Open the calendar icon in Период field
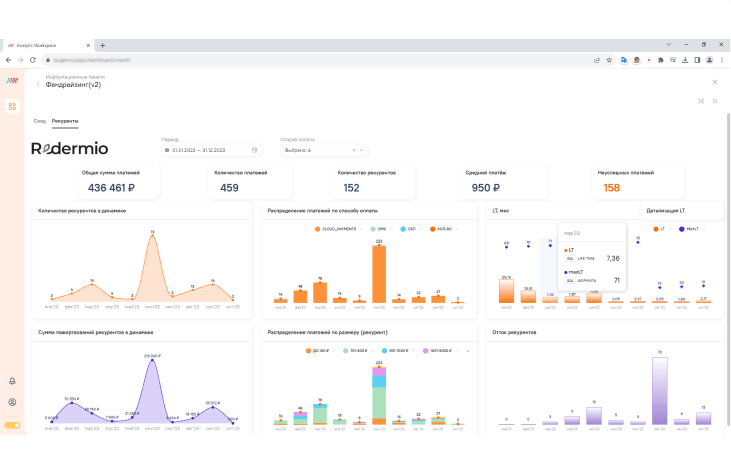731x473 pixels. (255, 150)
